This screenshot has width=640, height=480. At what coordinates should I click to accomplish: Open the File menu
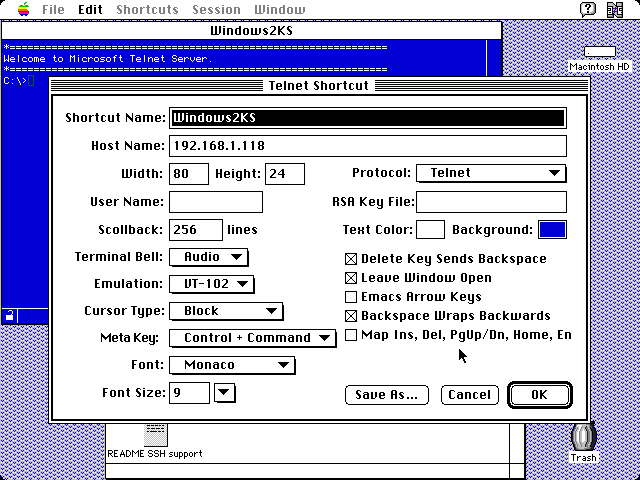[53, 9]
